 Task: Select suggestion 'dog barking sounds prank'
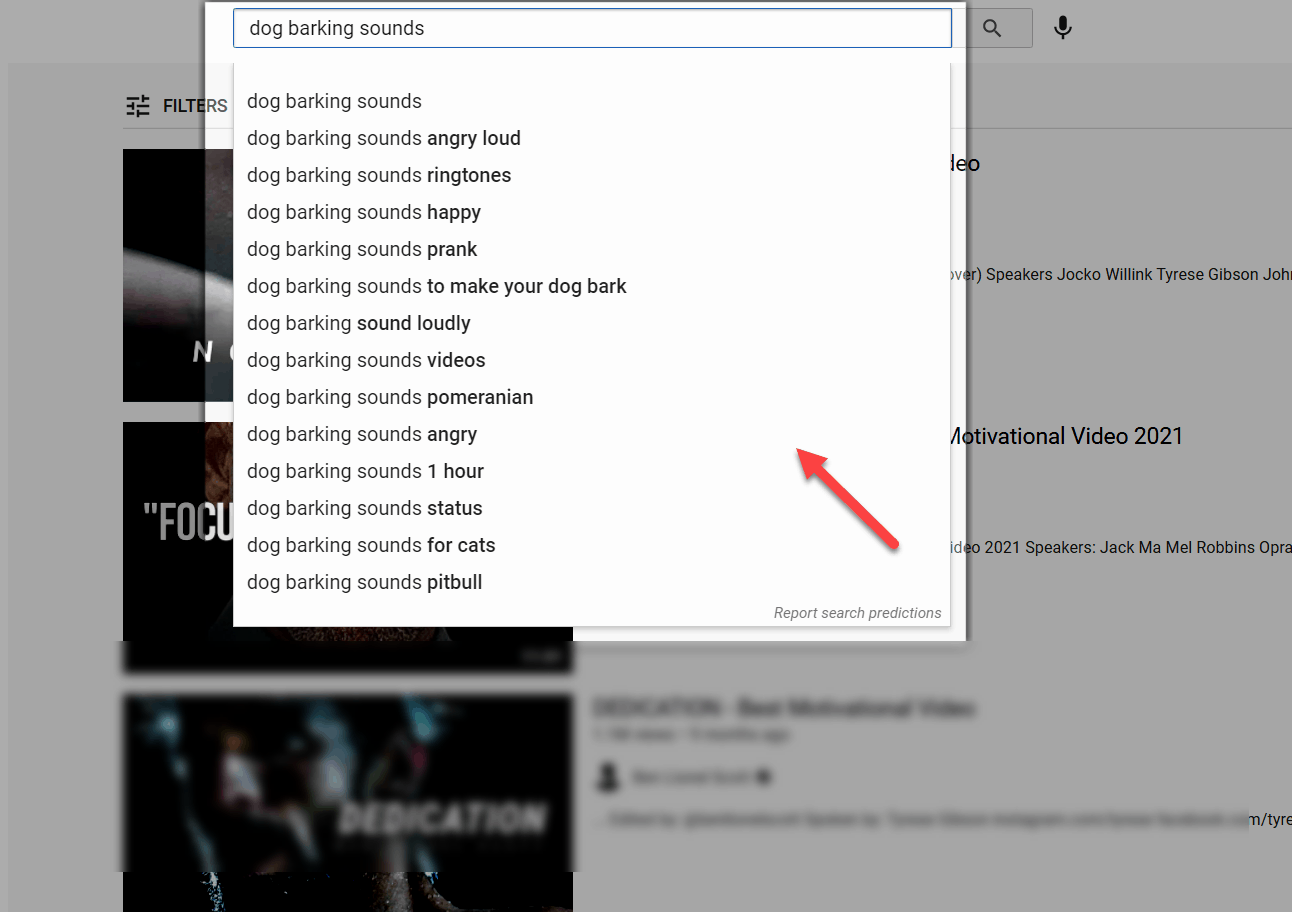click(362, 249)
